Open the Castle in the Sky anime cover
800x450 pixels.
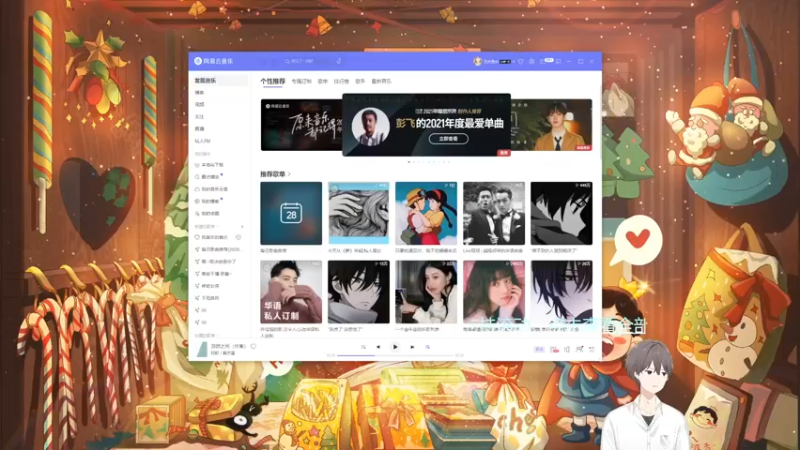coord(426,213)
